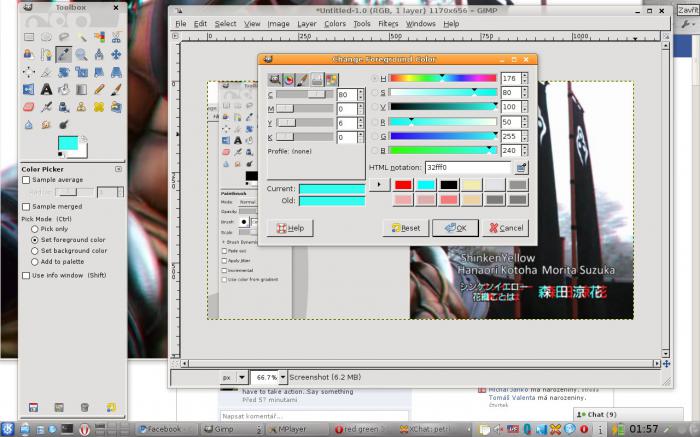
Task: Switch to the GIMP color selector tab
Action: 274,80
